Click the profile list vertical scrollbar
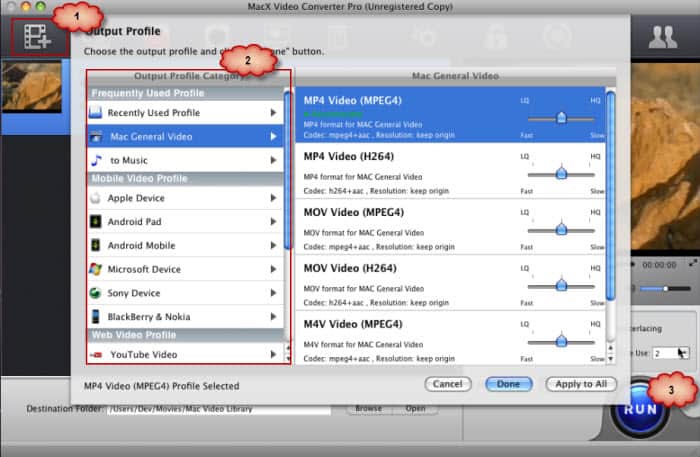The width and height of the screenshot is (700, 457). pos(610,195)
